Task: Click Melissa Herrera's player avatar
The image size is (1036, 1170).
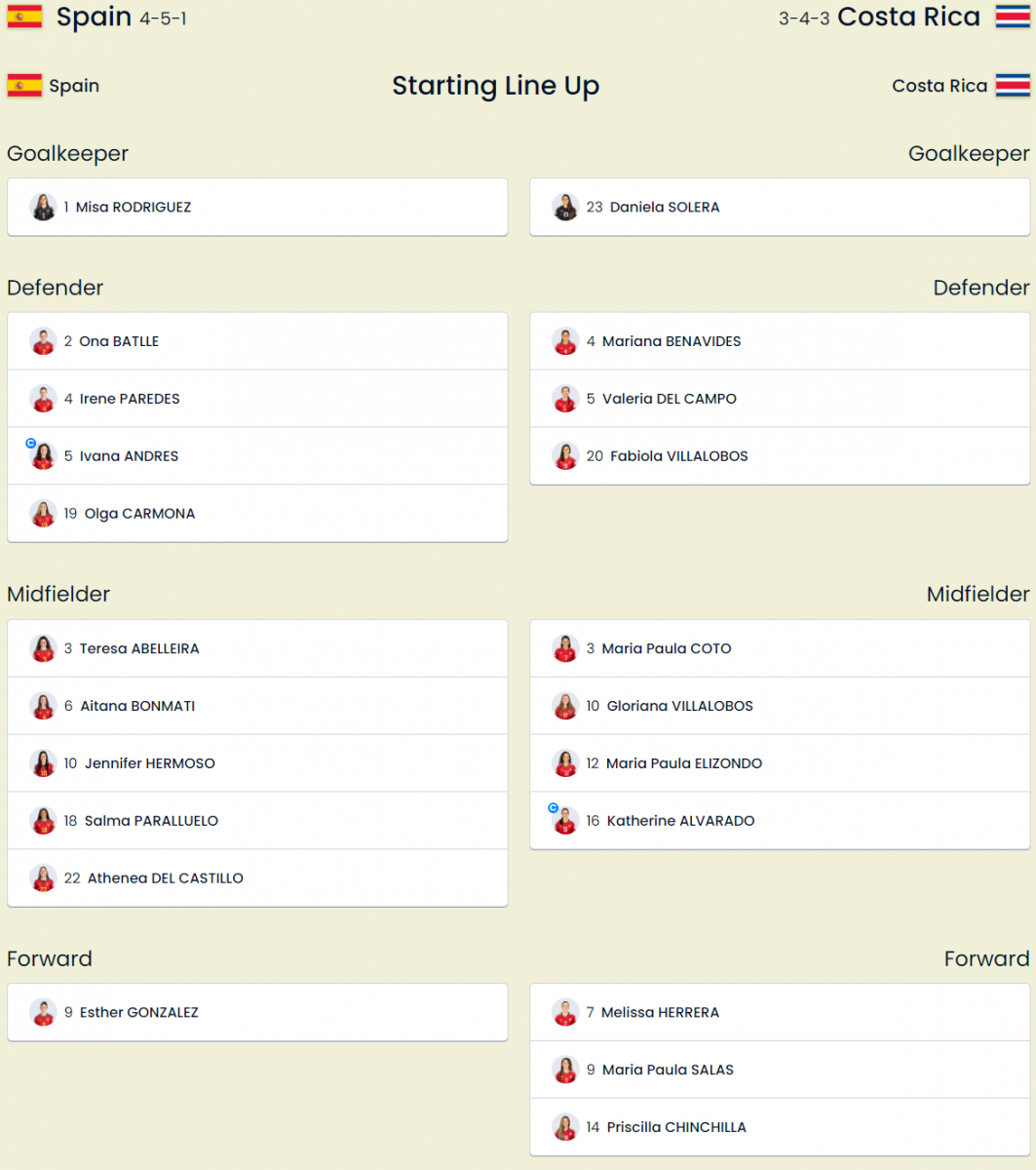Action: 565,1012
